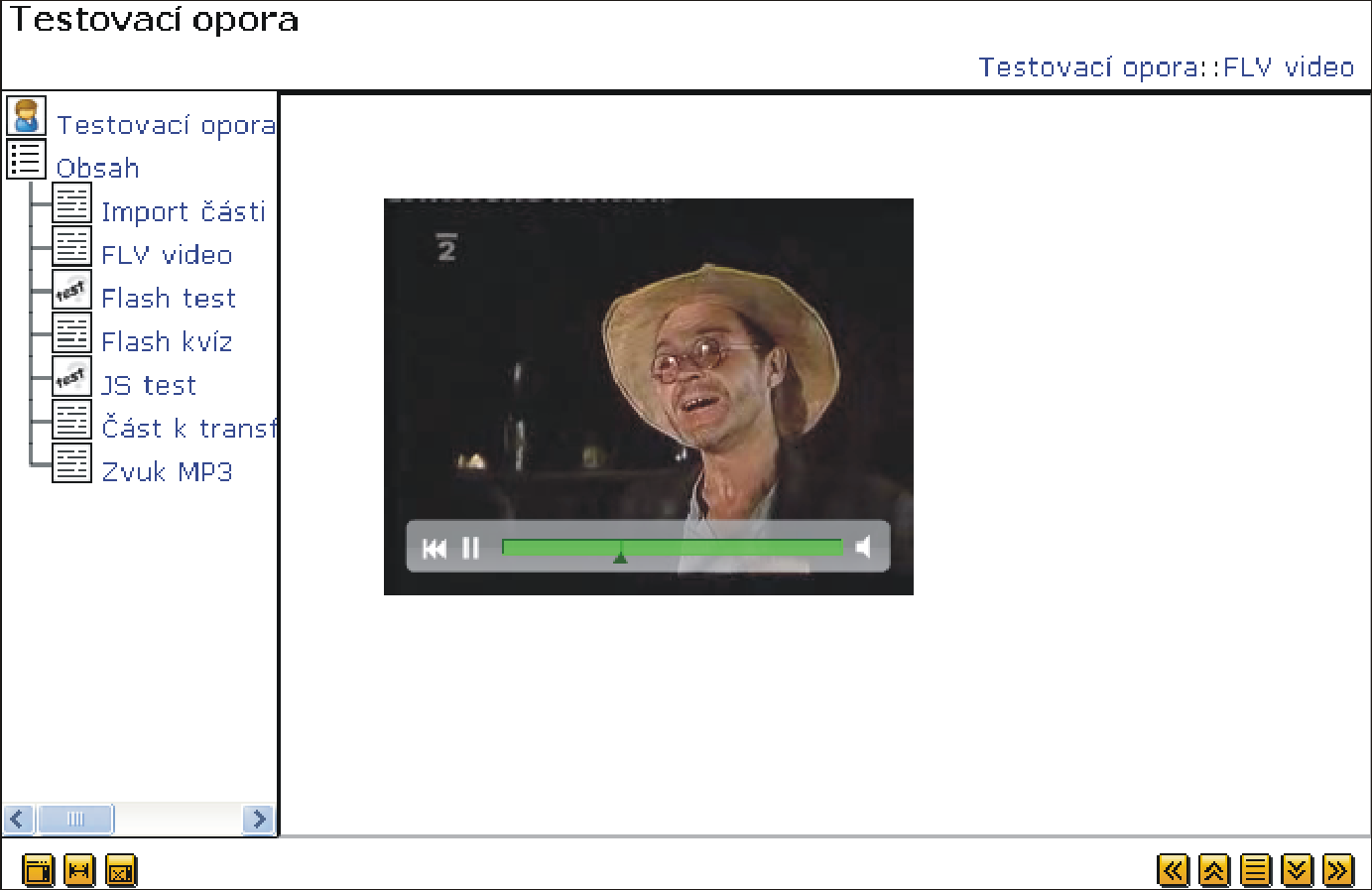
Task: Open the Import části tree item
Action: pos(184,211)
